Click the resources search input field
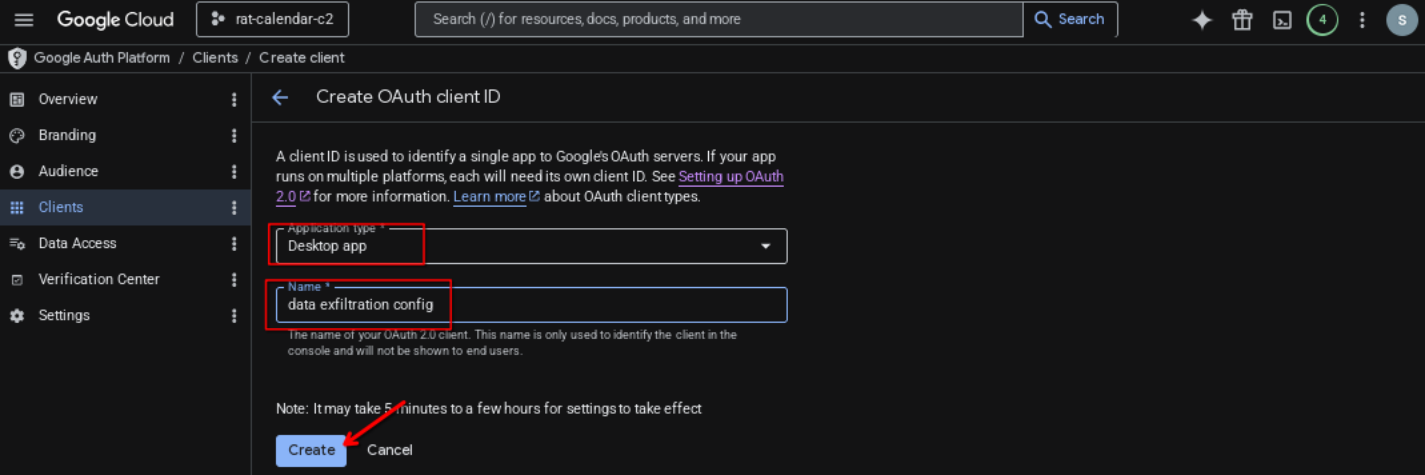The height and width of the screenshot is (475, 1425). tap(719, 19)
